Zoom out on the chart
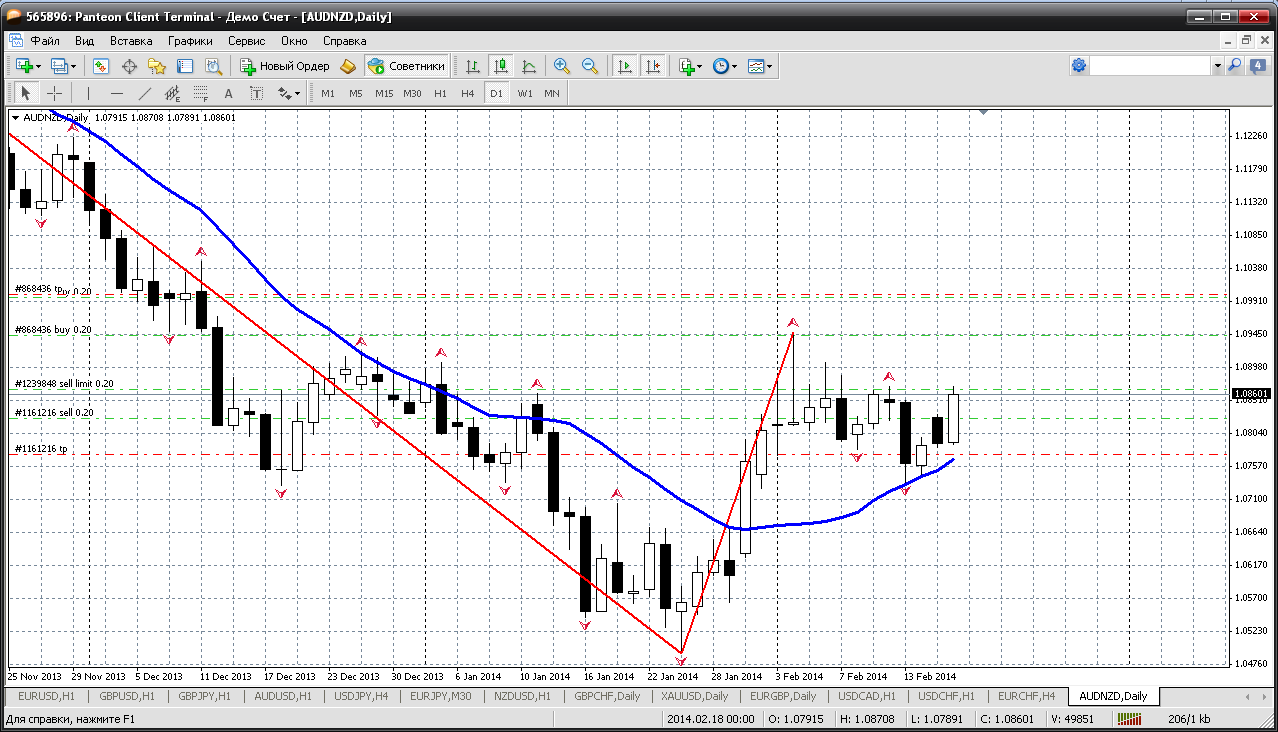Image resolution: width=1278 pixels, height=732 pixels. (x=590, y=66)
